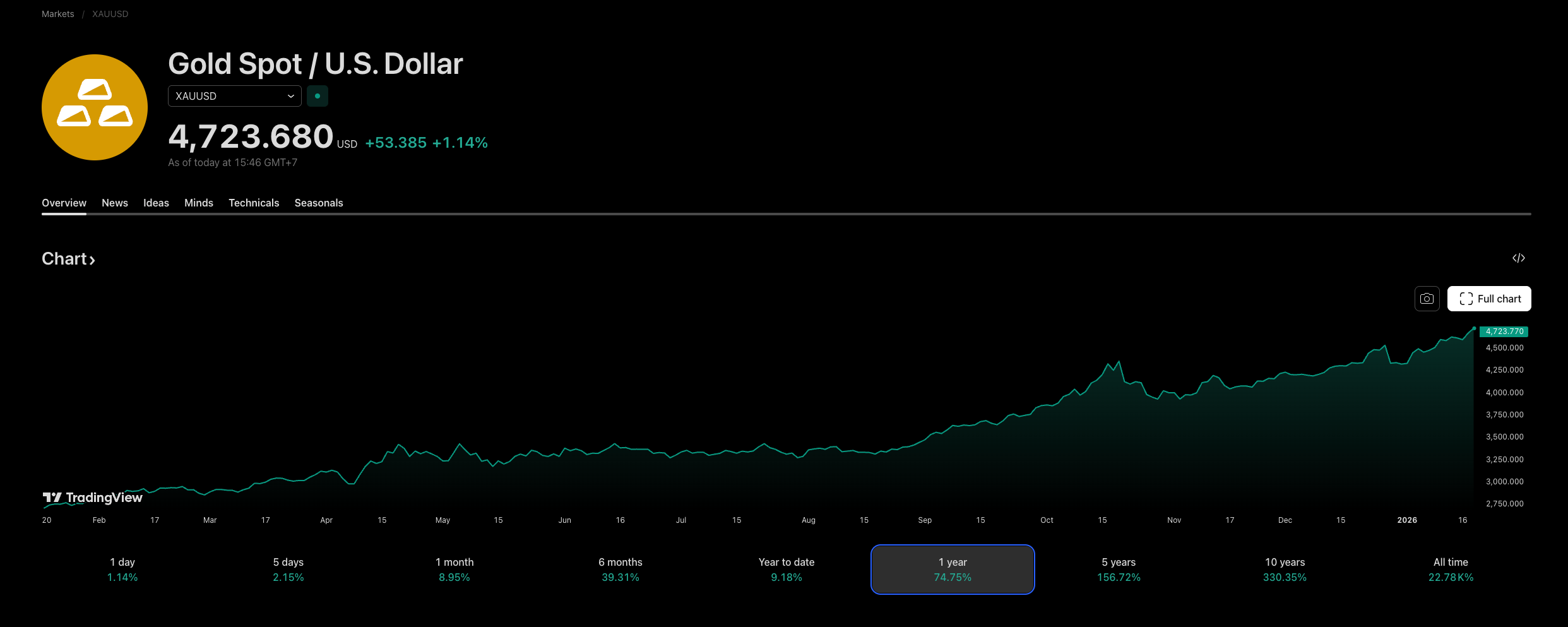Go to the Seasonals tab
Image resolution: width=1568 pixels, height=627 pixels.
point(318,203)
